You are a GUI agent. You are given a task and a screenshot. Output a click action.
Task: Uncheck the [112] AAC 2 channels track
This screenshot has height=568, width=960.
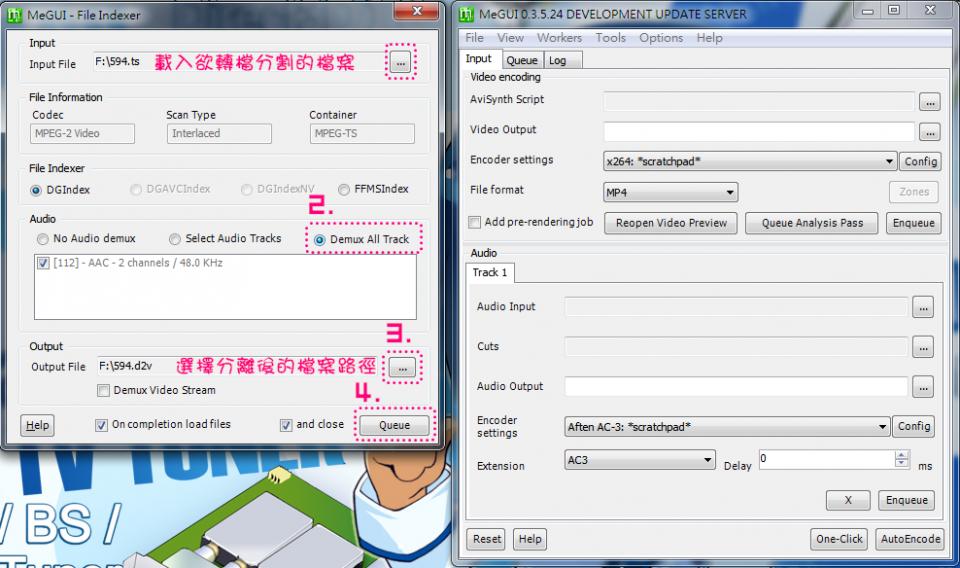point(43,263)
